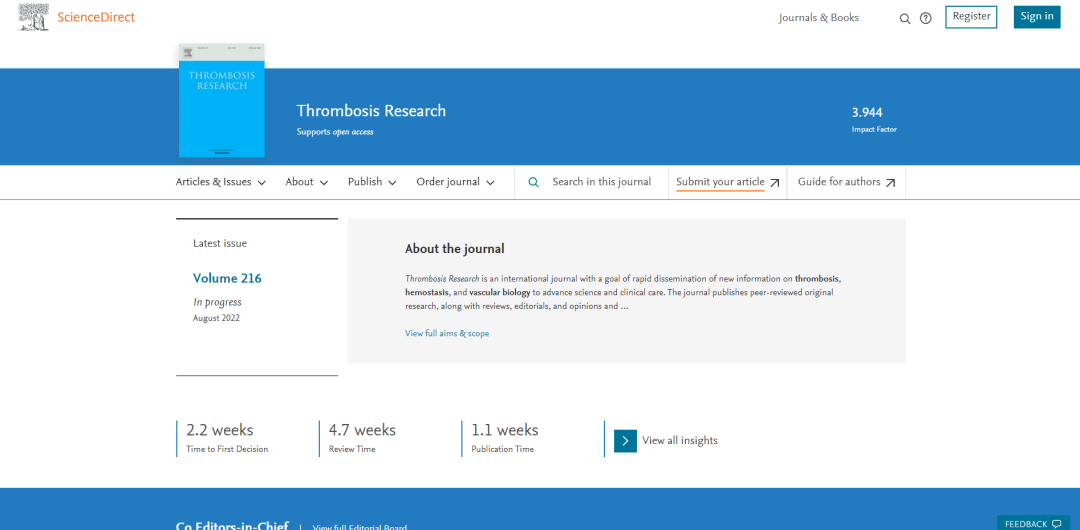Expand the Order journal dropdown
Screen dimensions: 1080x530
point(455,182)
